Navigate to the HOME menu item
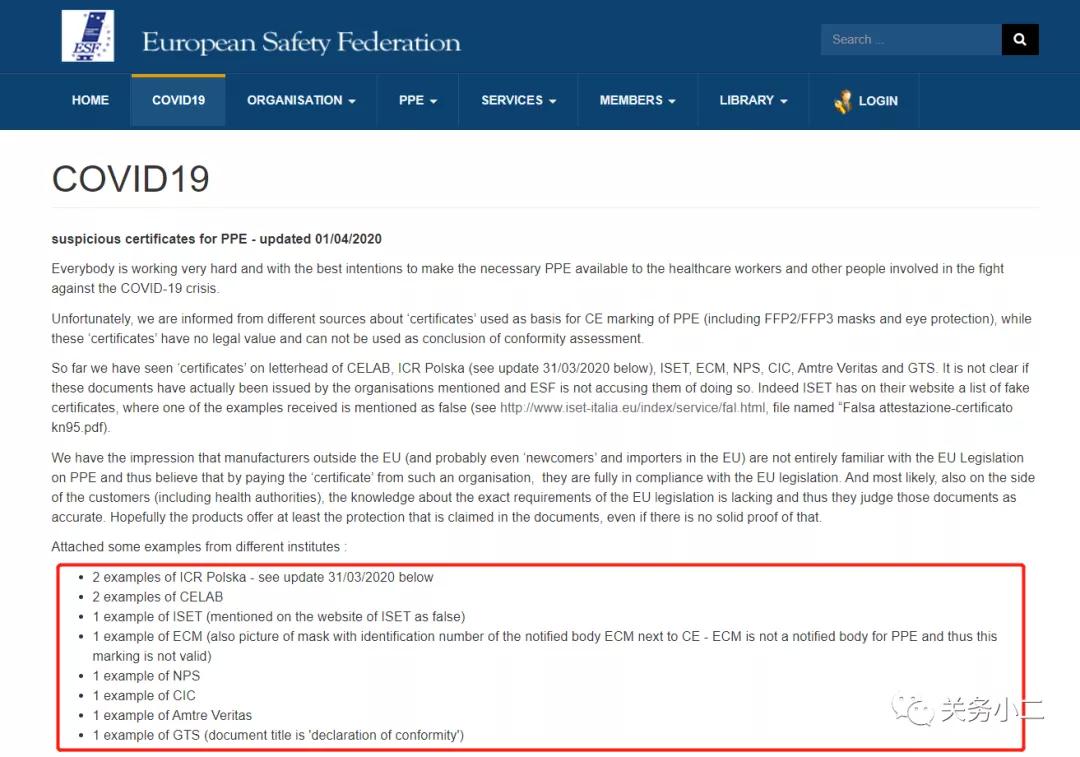The image size is (1080, 757). coord(90,100)
